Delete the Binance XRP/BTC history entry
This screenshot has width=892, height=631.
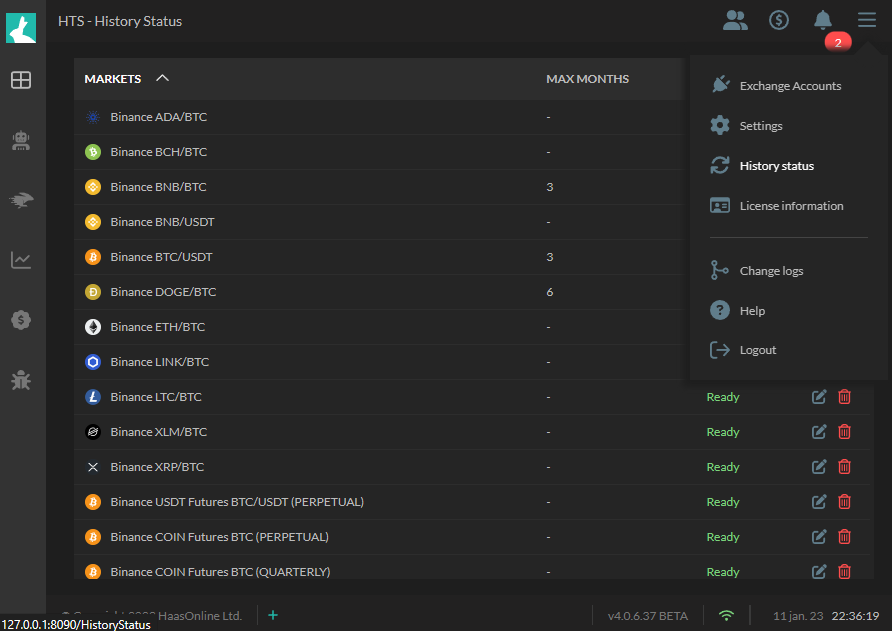[x=844, y=467]
